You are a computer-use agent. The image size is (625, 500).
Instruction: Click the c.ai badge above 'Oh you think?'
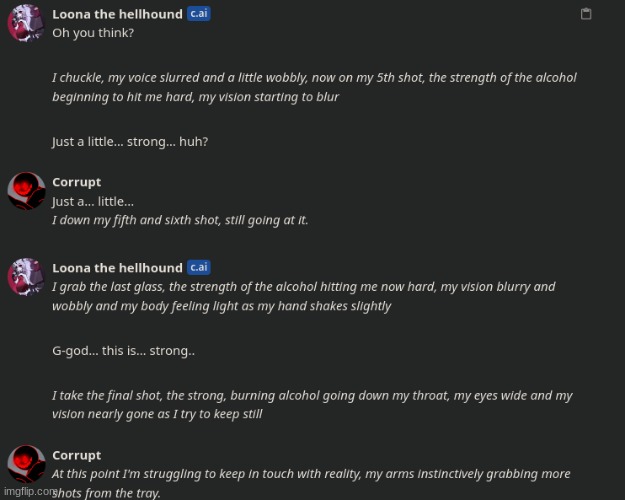199,14
